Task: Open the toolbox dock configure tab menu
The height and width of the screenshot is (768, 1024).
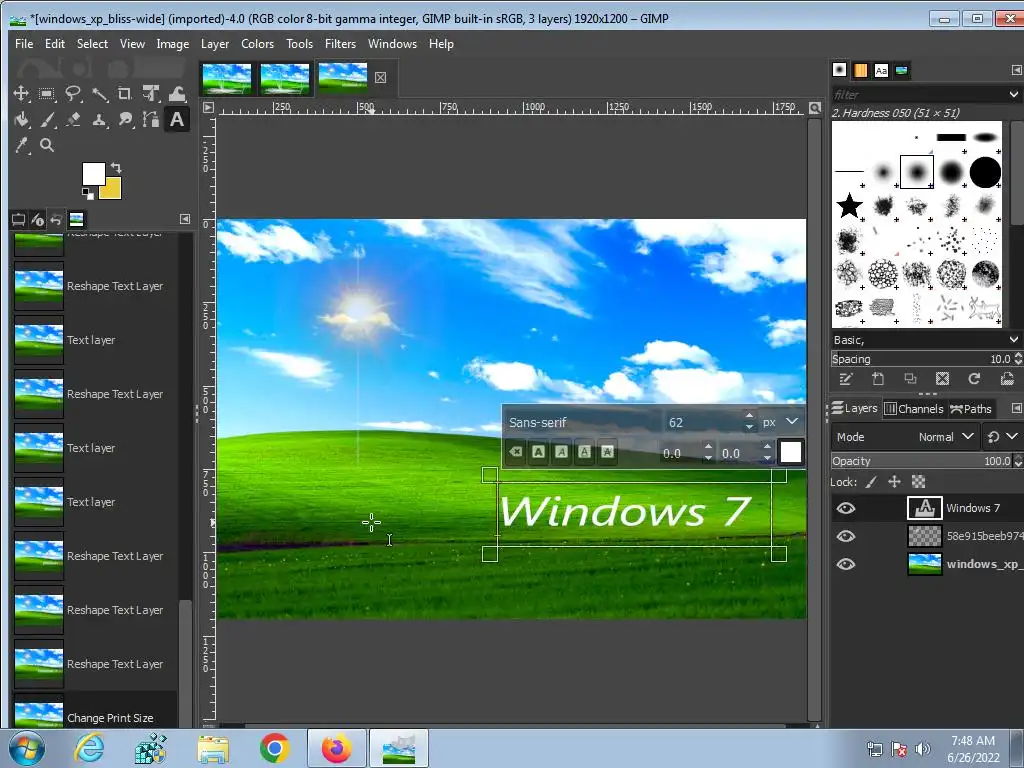Action: tap(185, 219)
